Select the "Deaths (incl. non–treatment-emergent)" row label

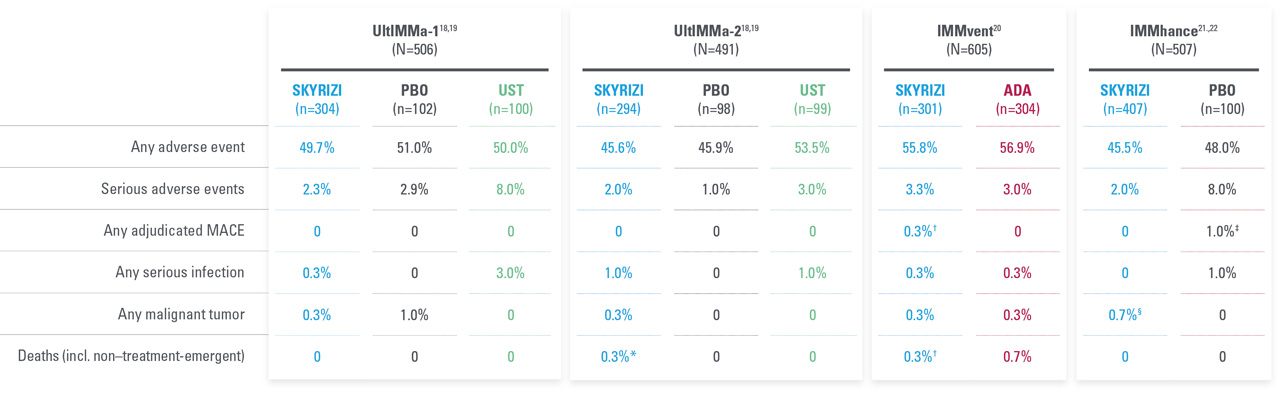click(131, 356)
